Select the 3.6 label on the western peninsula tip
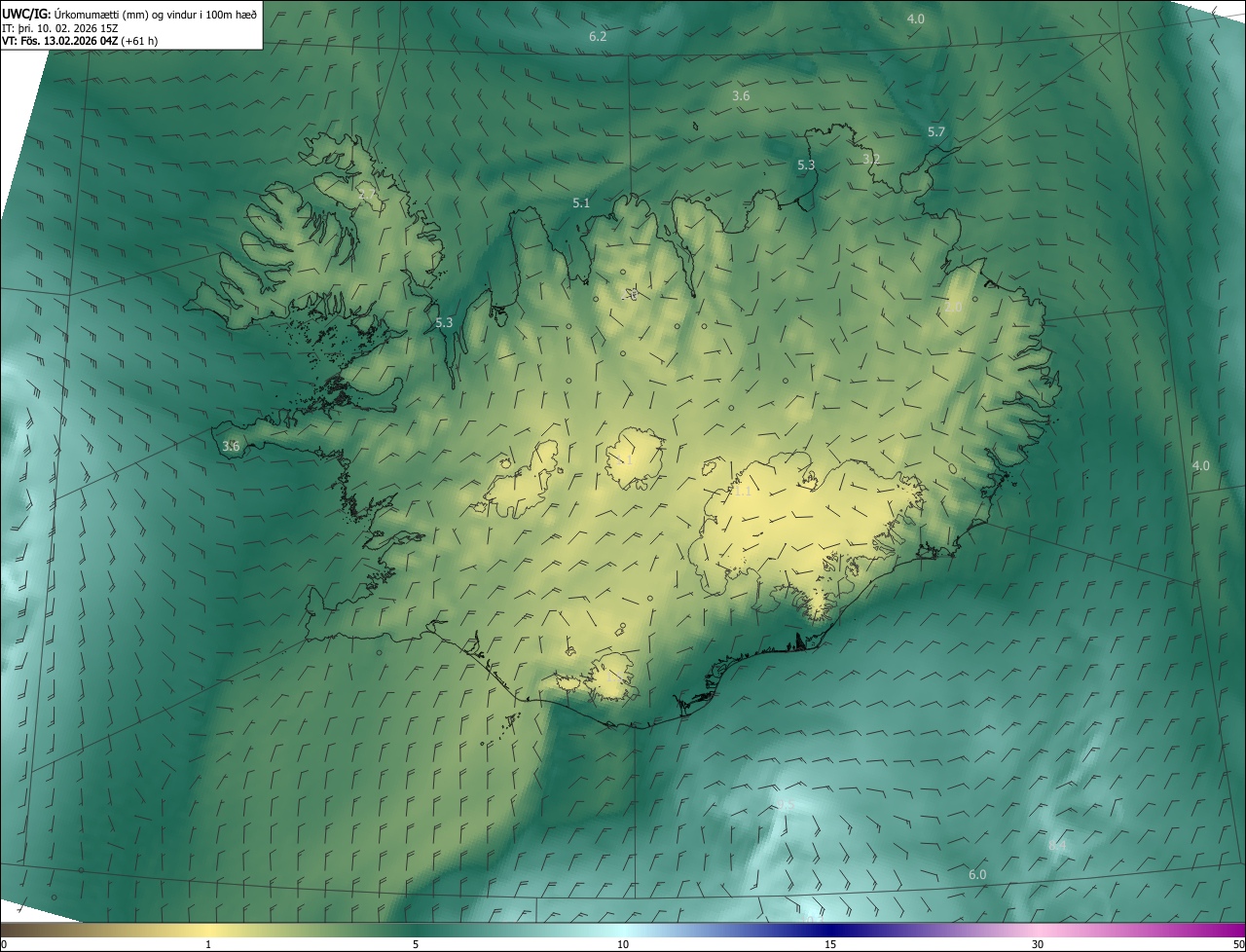The width and height of the screenshot is (1246, 952). tap(231, 446)
